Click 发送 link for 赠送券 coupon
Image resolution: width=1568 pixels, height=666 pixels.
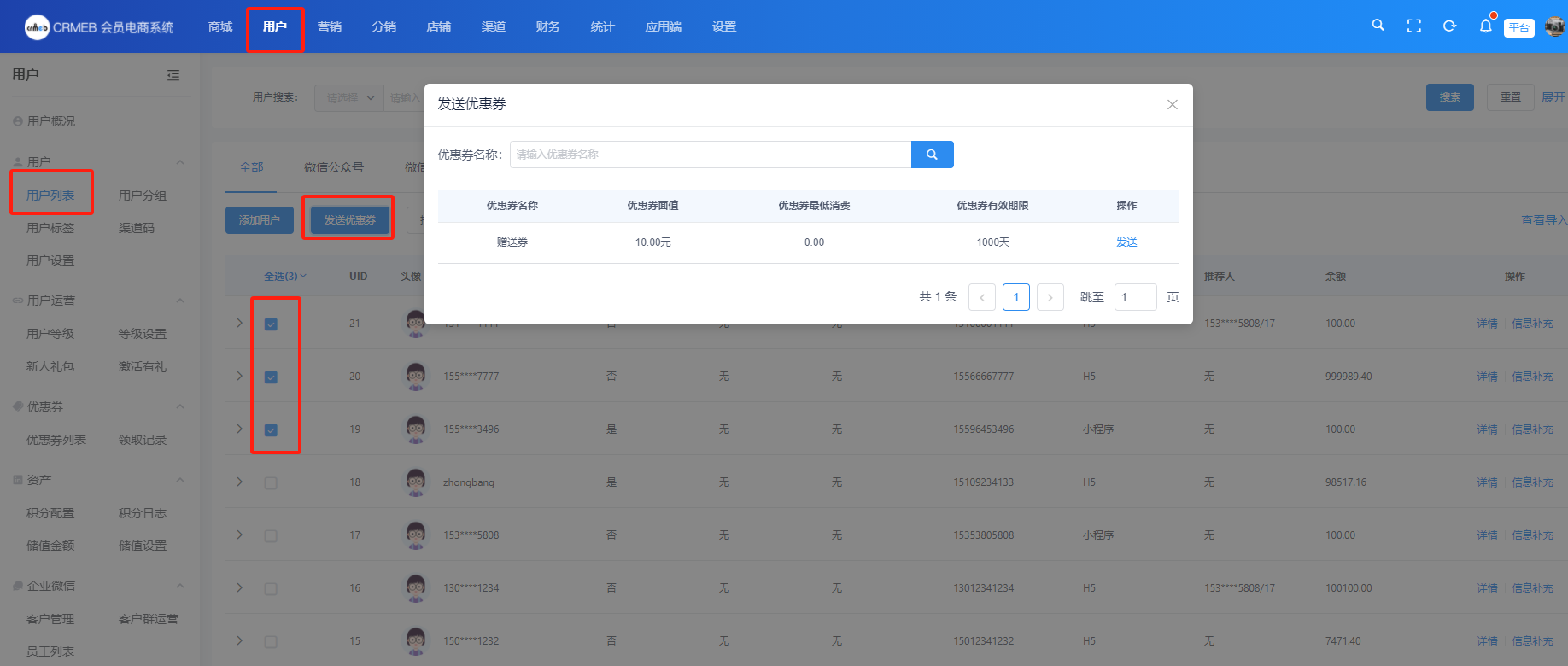(x=1126, y=242)
